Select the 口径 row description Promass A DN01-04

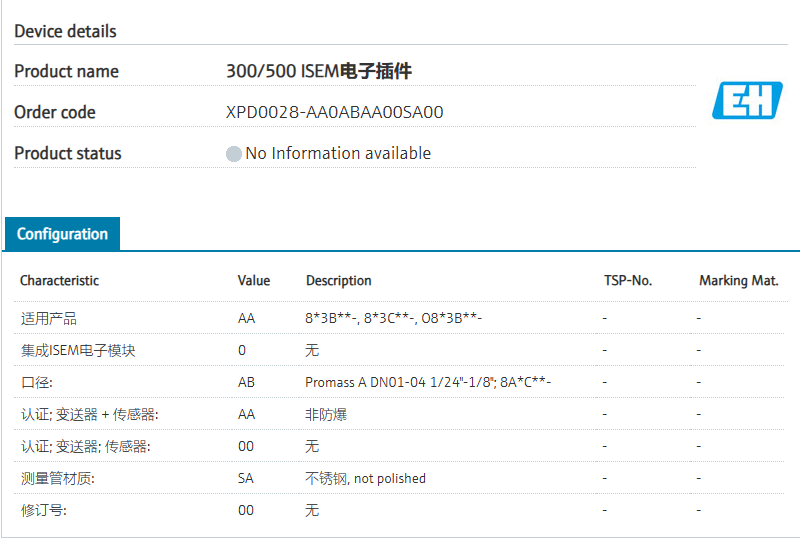tap(428, 382)
